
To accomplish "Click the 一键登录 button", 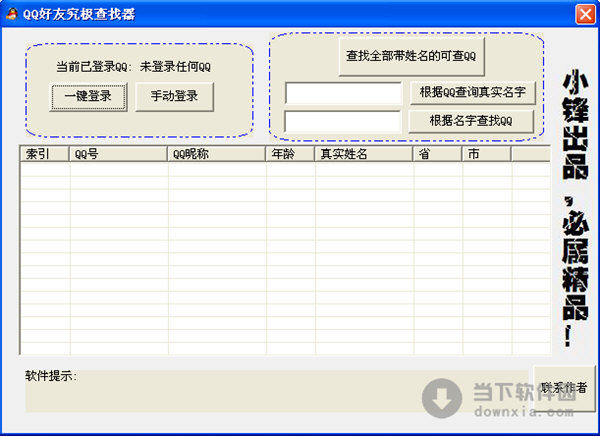I will (x=88, y=97).
